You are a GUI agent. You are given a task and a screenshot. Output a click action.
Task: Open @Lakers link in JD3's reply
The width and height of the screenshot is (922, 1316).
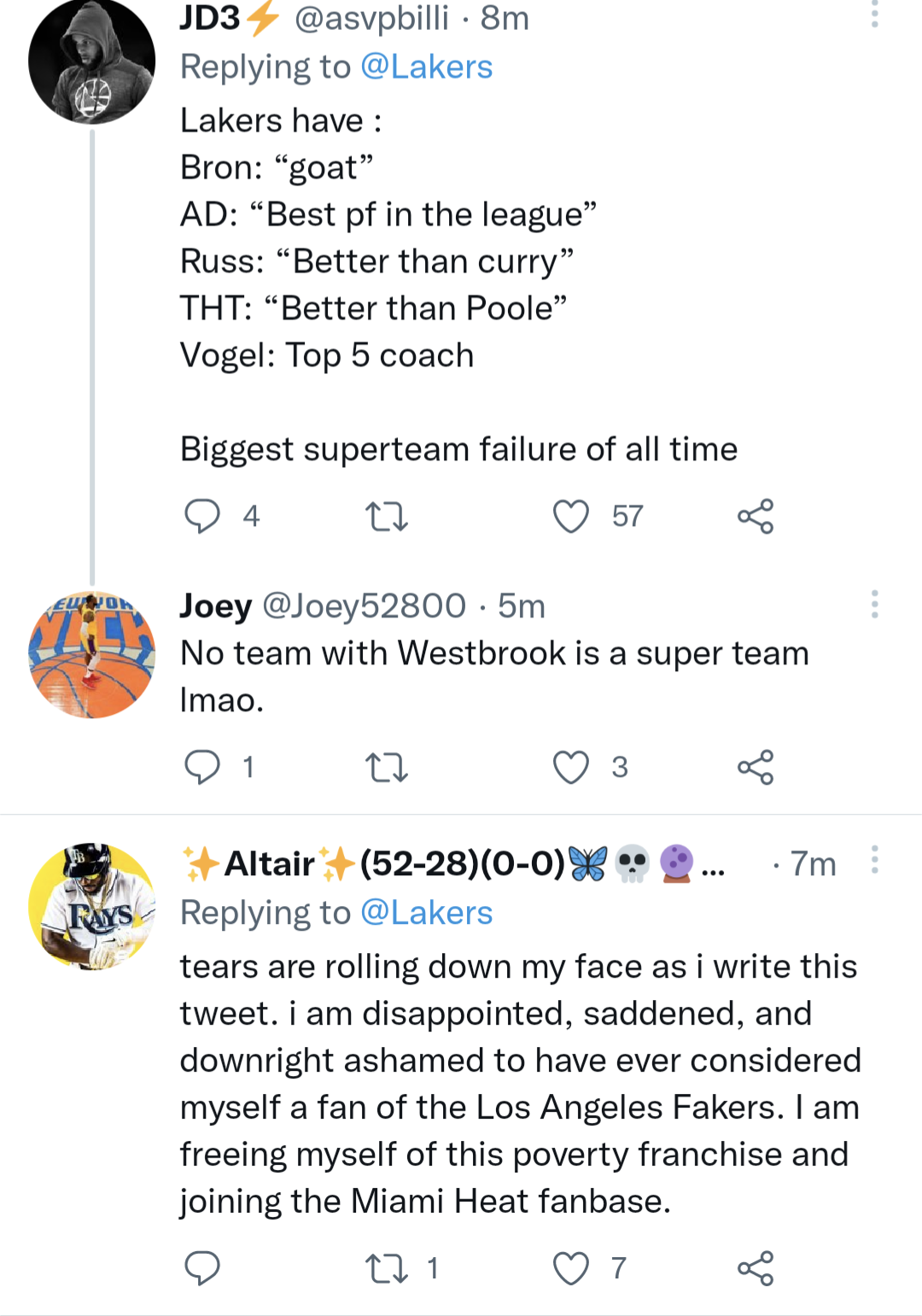(426, 67)
